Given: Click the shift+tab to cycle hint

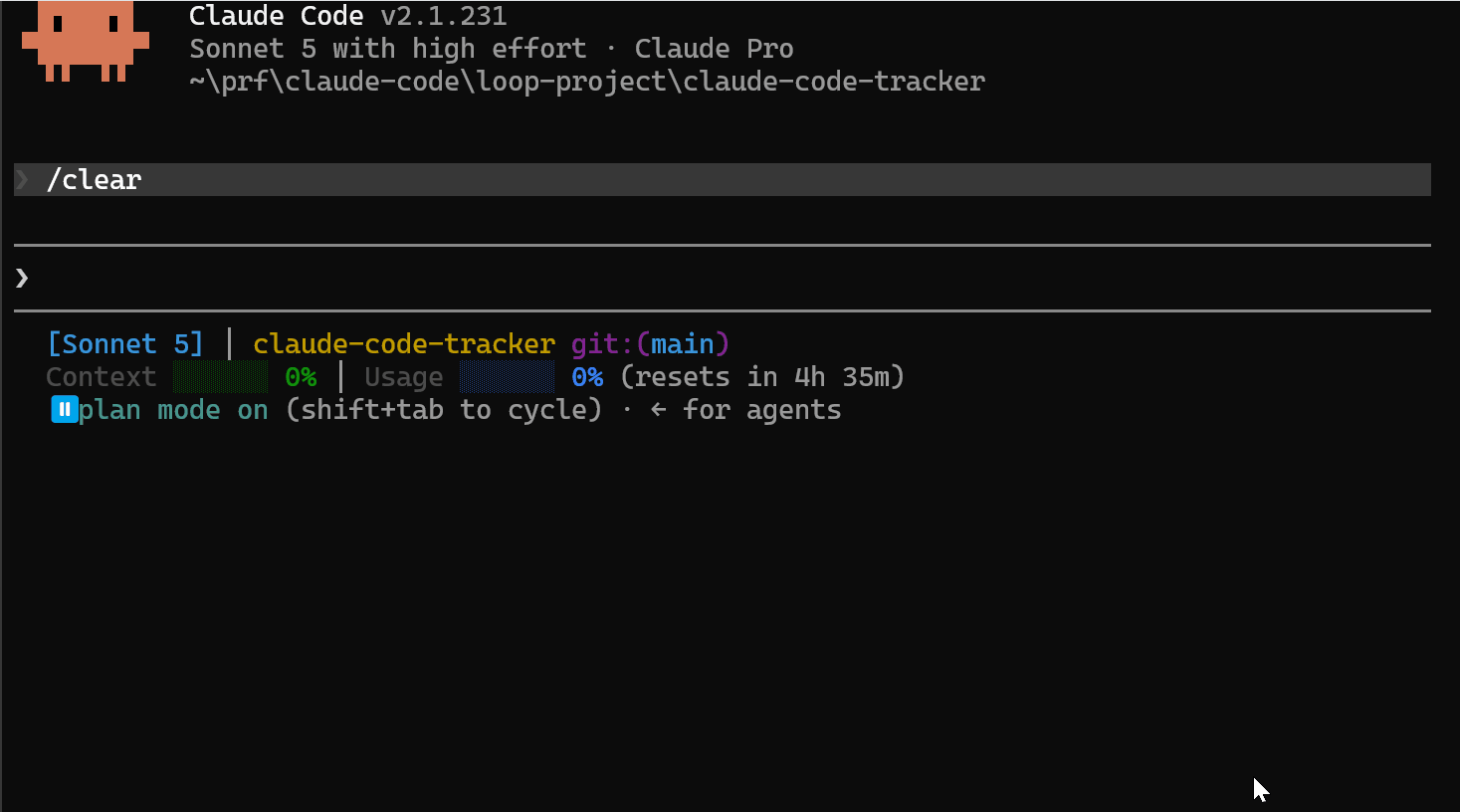Looking at the screenshot, I should pos(444,410).
